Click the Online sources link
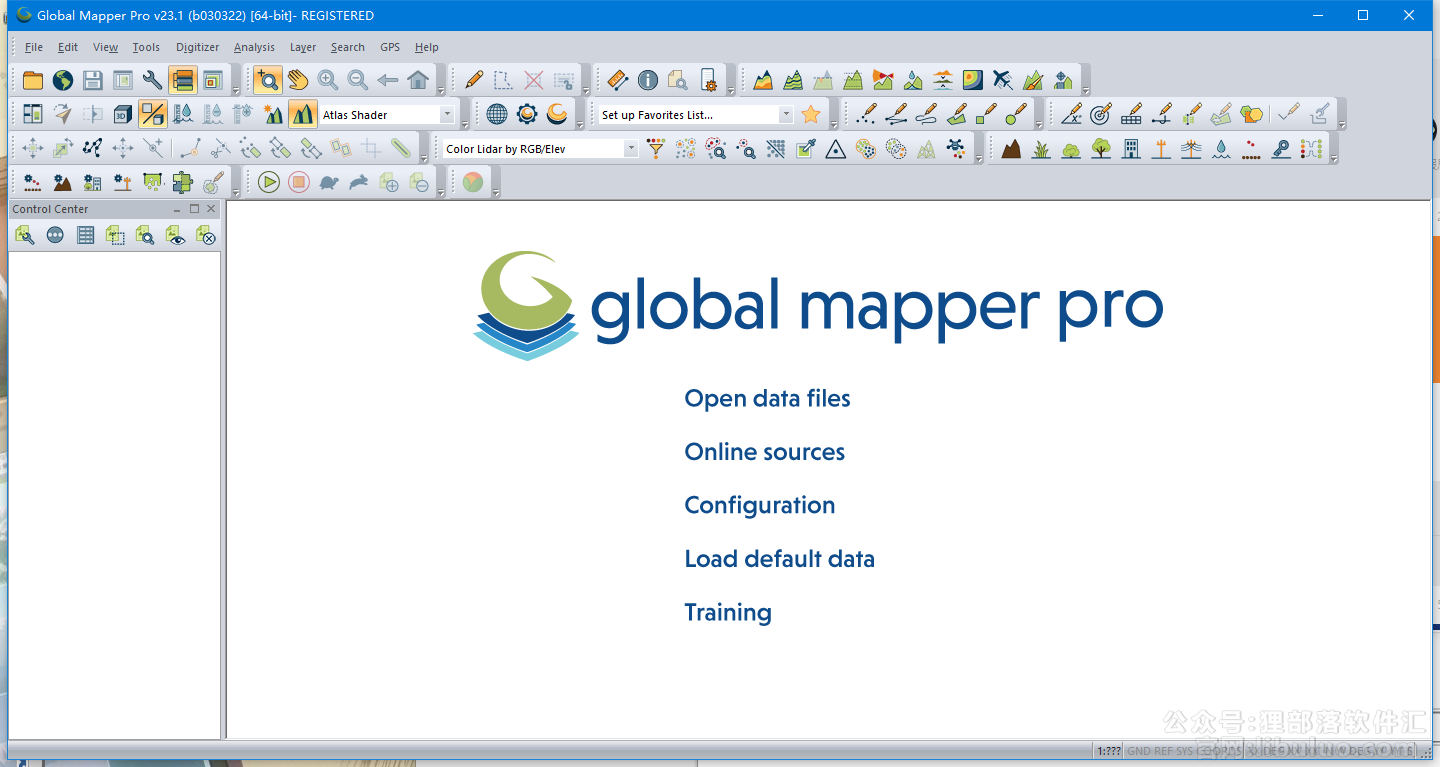The image size is (1440, 767). coord(765,452)
